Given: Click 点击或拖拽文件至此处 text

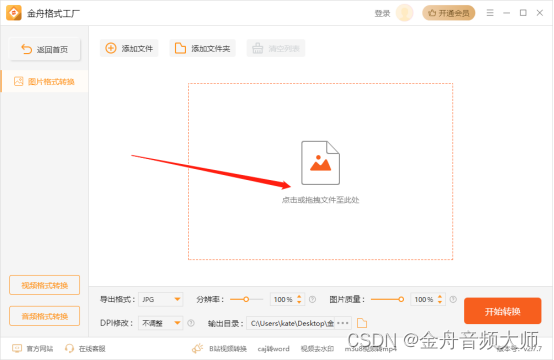Looking at the screenshot, I should click(x=320, y=200).
